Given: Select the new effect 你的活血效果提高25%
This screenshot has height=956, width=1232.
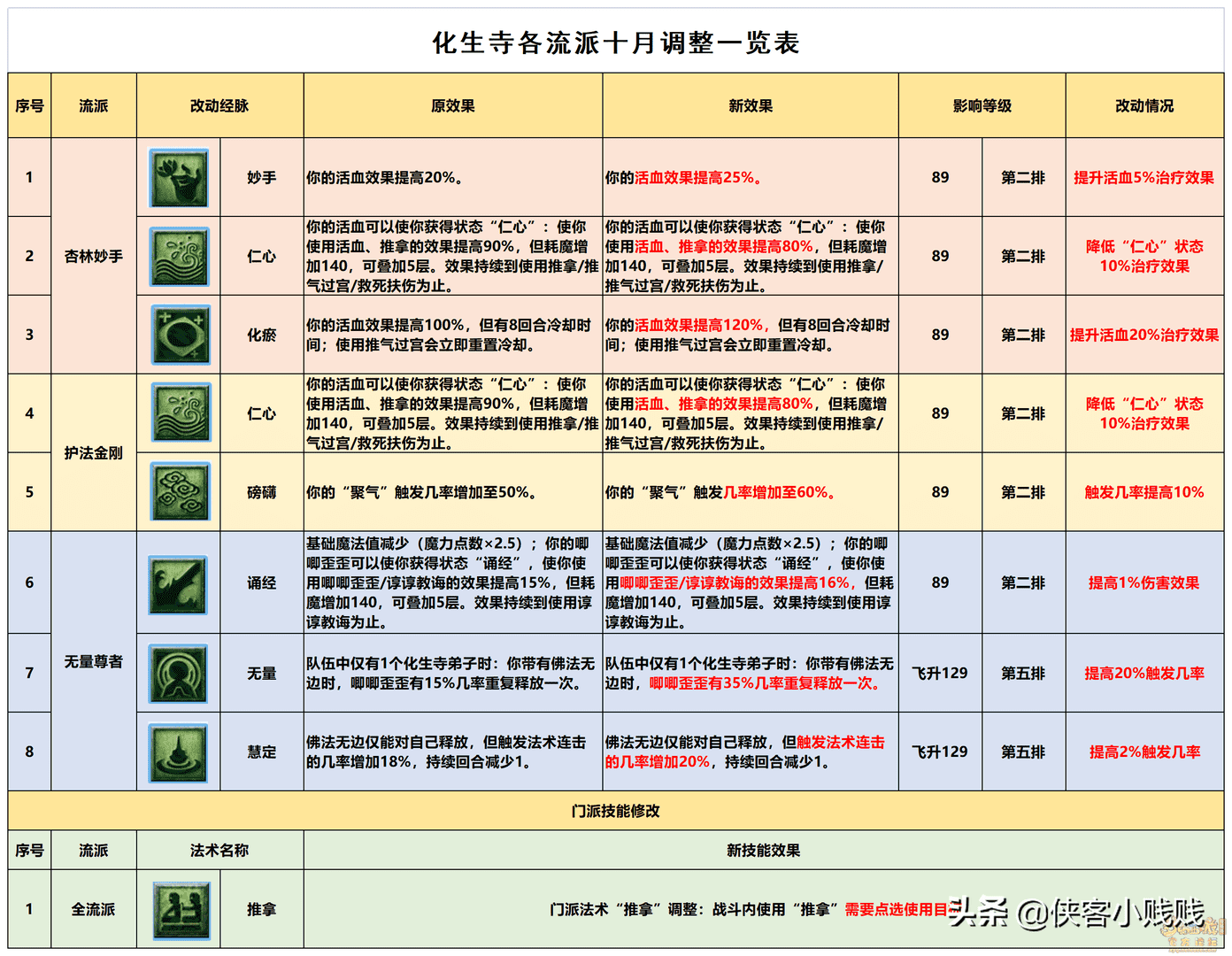Looking at the screenshot, I should 683,177.
